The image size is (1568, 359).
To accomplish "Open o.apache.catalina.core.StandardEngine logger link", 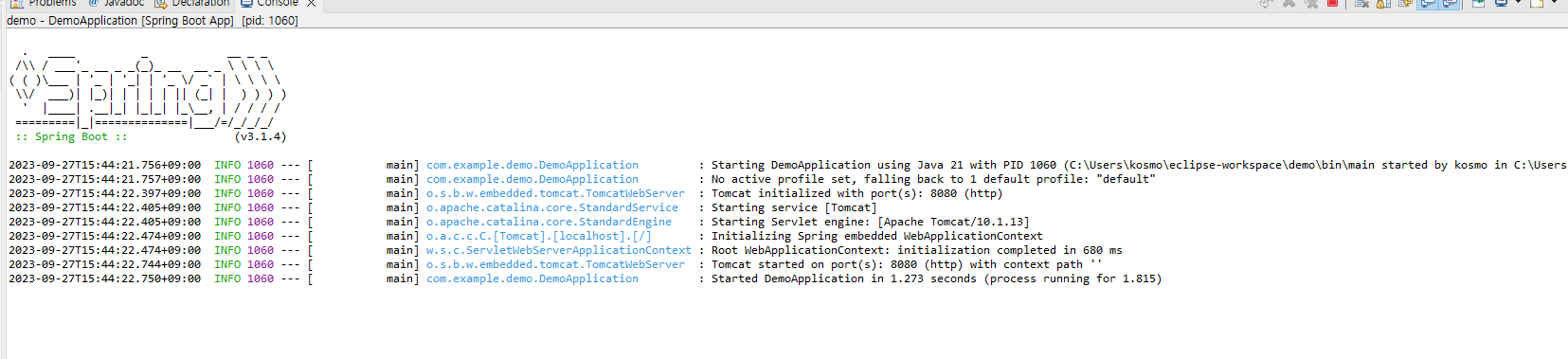I will [549, 222].
